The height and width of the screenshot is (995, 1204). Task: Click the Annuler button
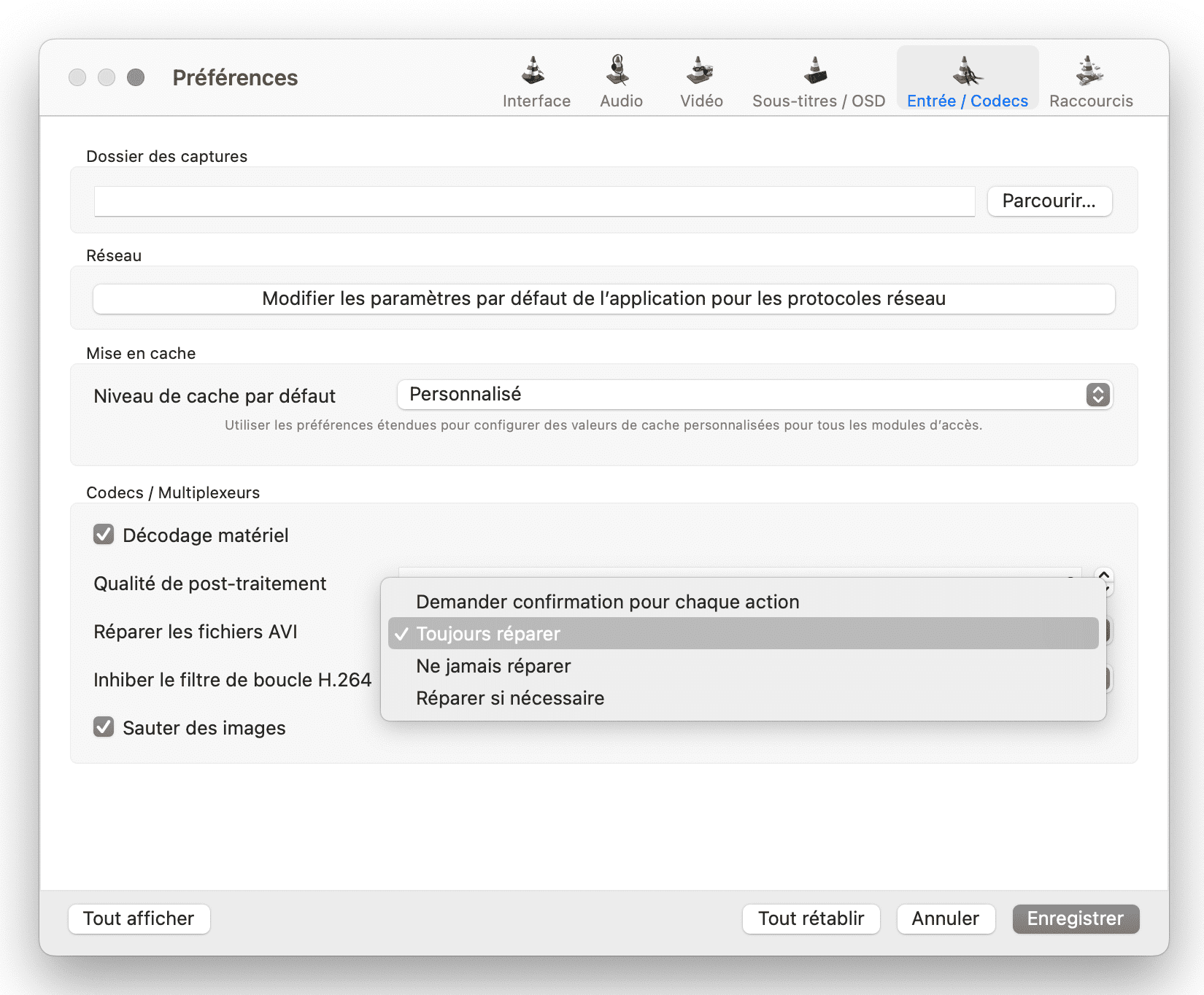point(946,918)
